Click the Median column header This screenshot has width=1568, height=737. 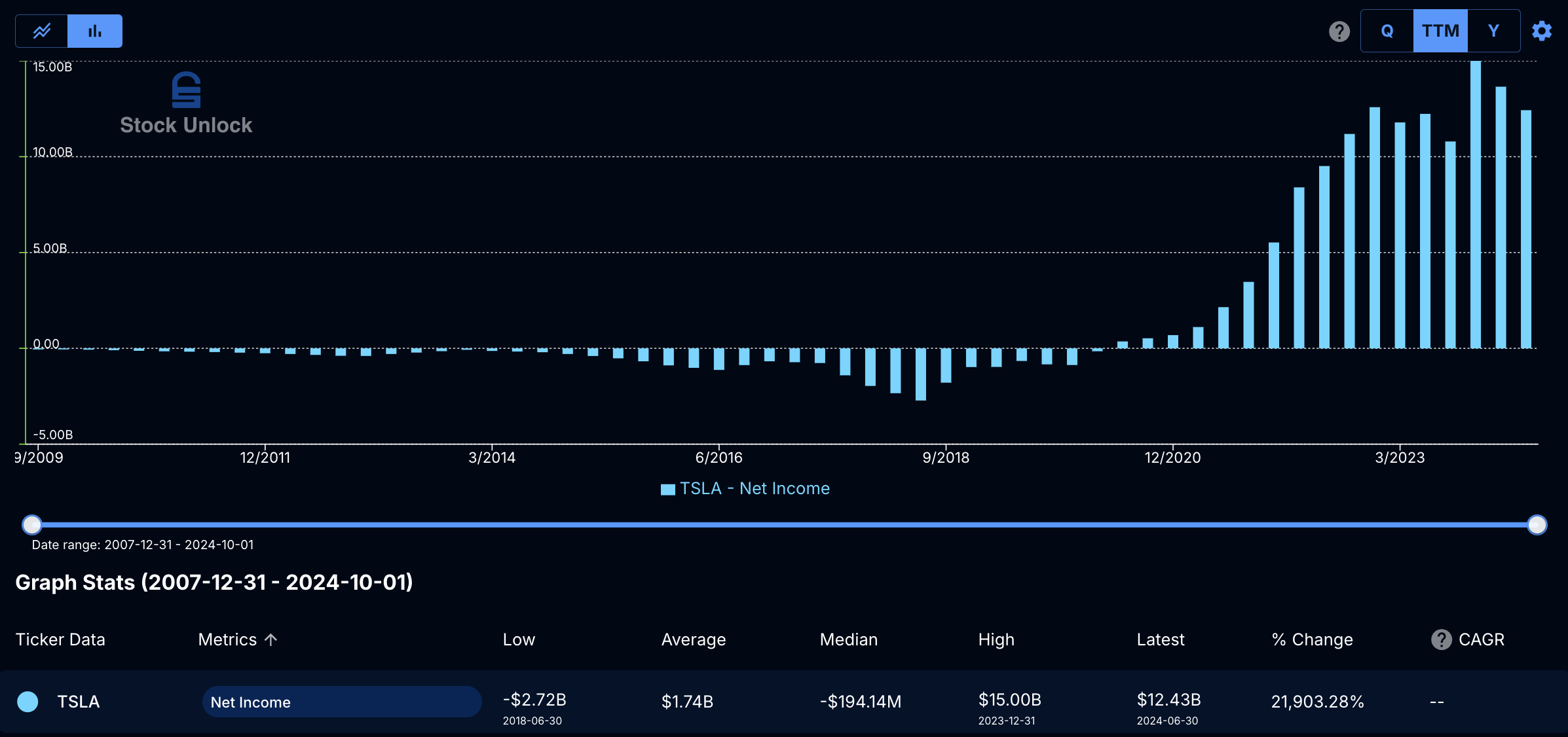[849, 639]
